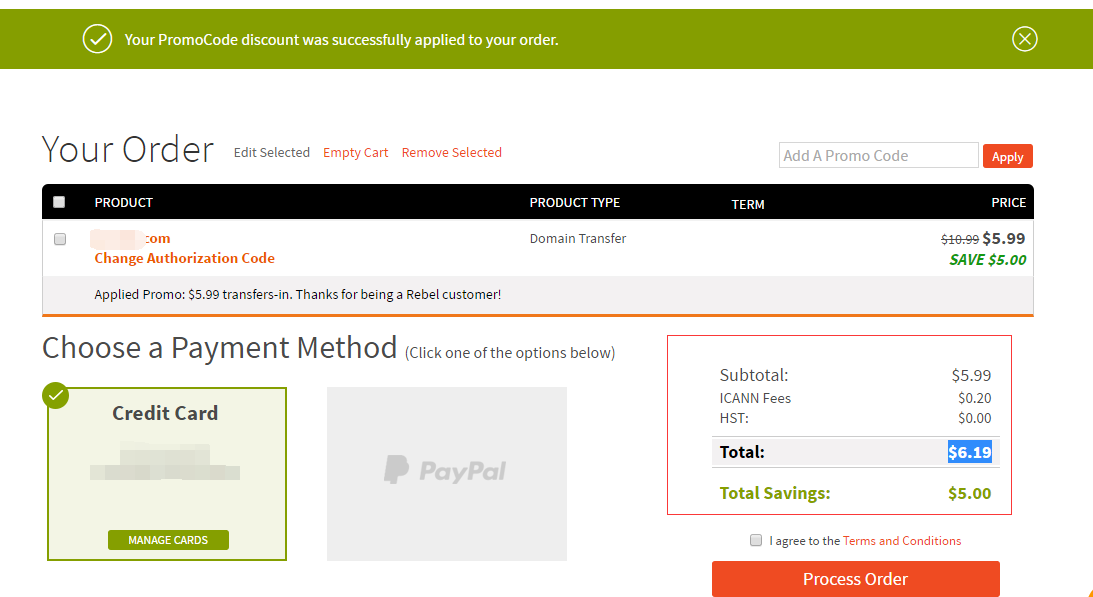The height and width of the screenshot is (597, 1093).
Task: Tick the select-all checkbox in table header
Action: pos(59,202)
